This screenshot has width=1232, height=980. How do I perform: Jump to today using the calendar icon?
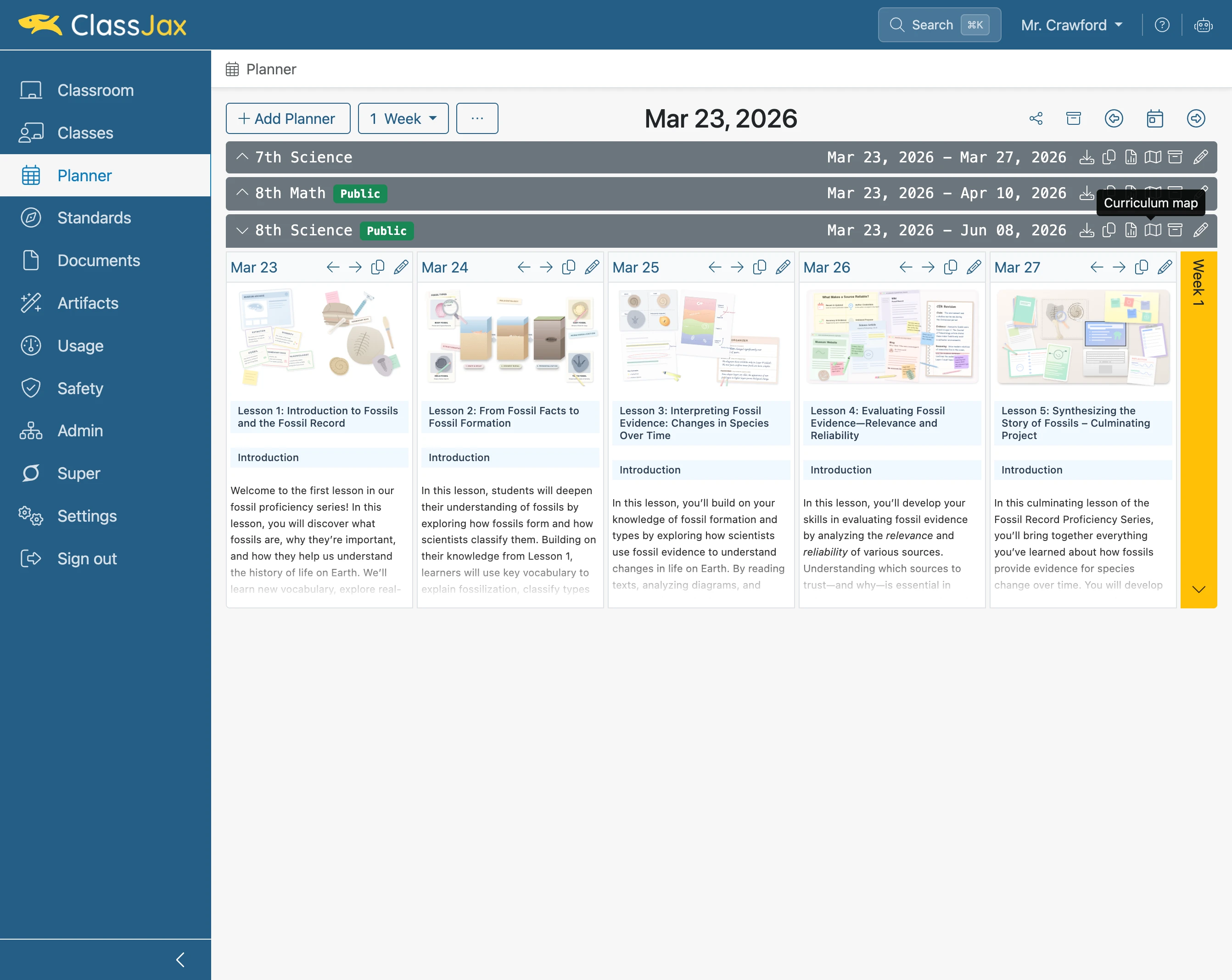[1155, 118]
